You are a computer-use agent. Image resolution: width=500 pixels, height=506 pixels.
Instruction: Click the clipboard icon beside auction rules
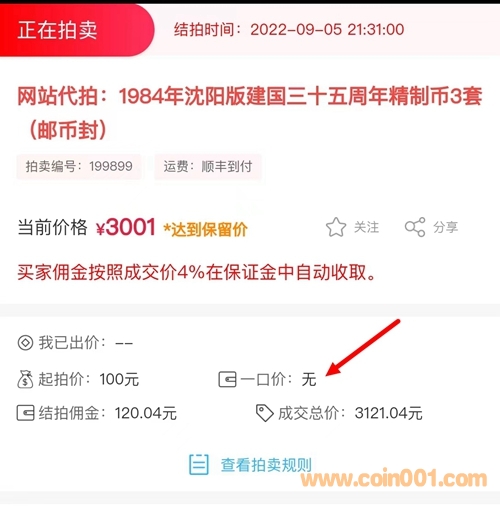[199, 464]
